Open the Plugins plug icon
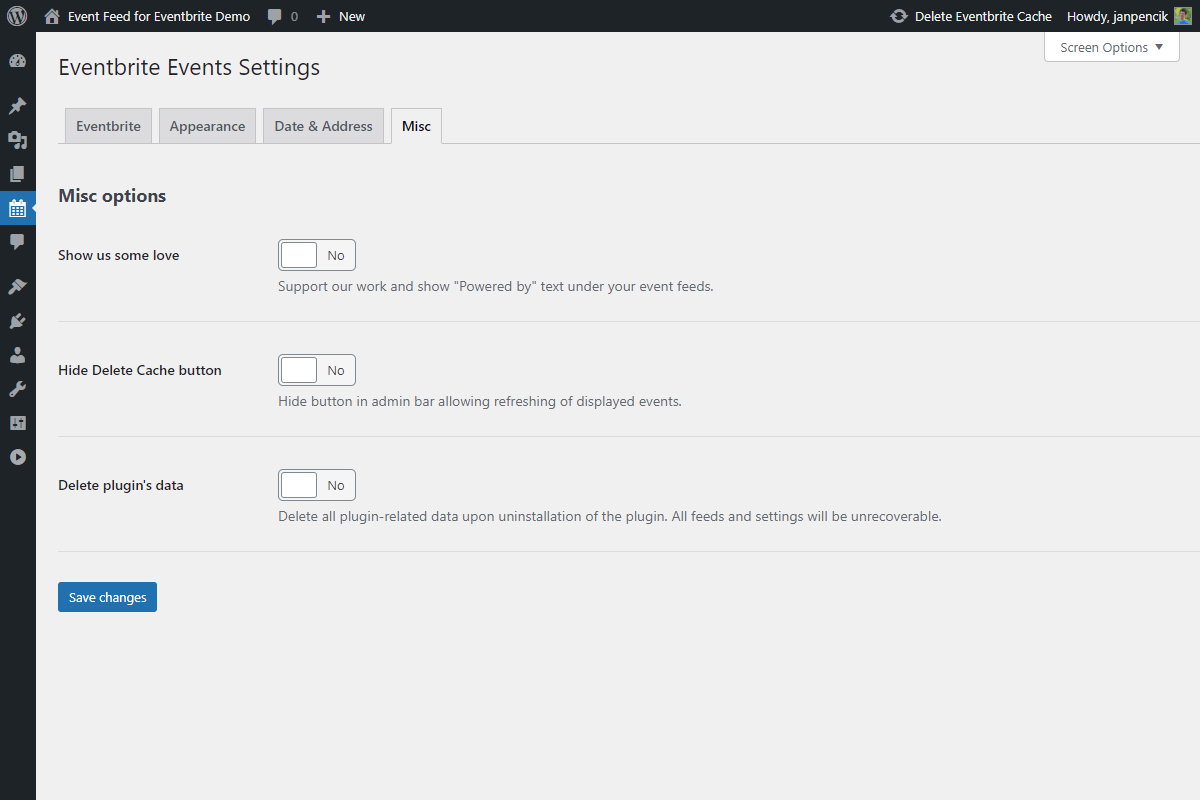Image resolution: width=1200 pixels, height=800 pixels. 17,321
